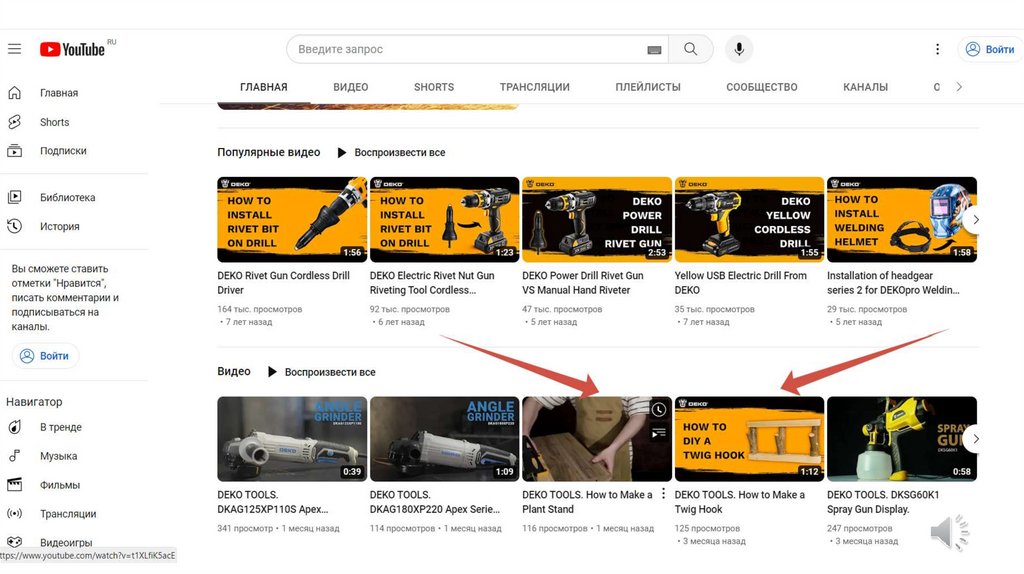
Task: Switch to the ТРАНСЛЯЦИИ tab
Action: 535,87
